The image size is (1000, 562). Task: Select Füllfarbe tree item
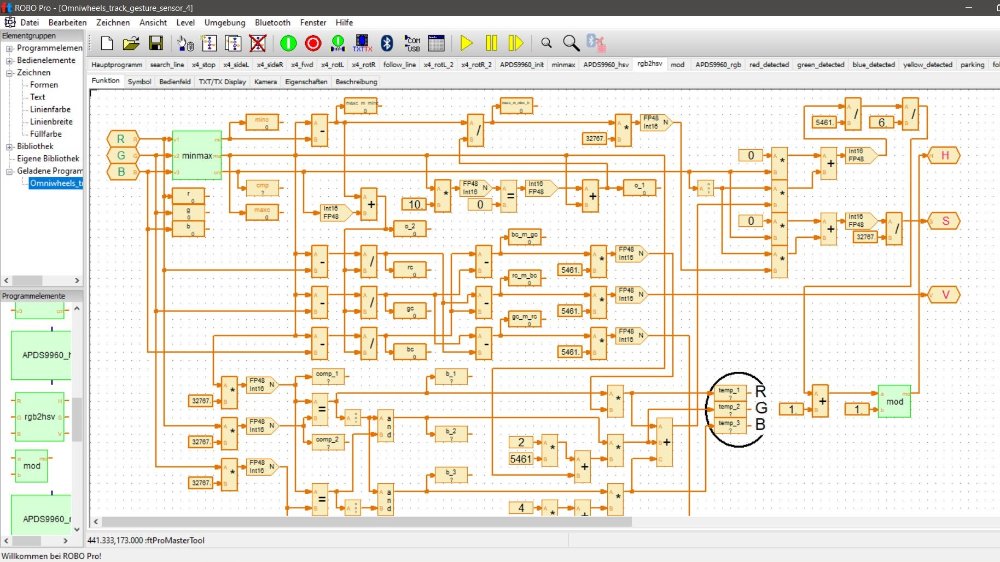[x=46, y=134]
